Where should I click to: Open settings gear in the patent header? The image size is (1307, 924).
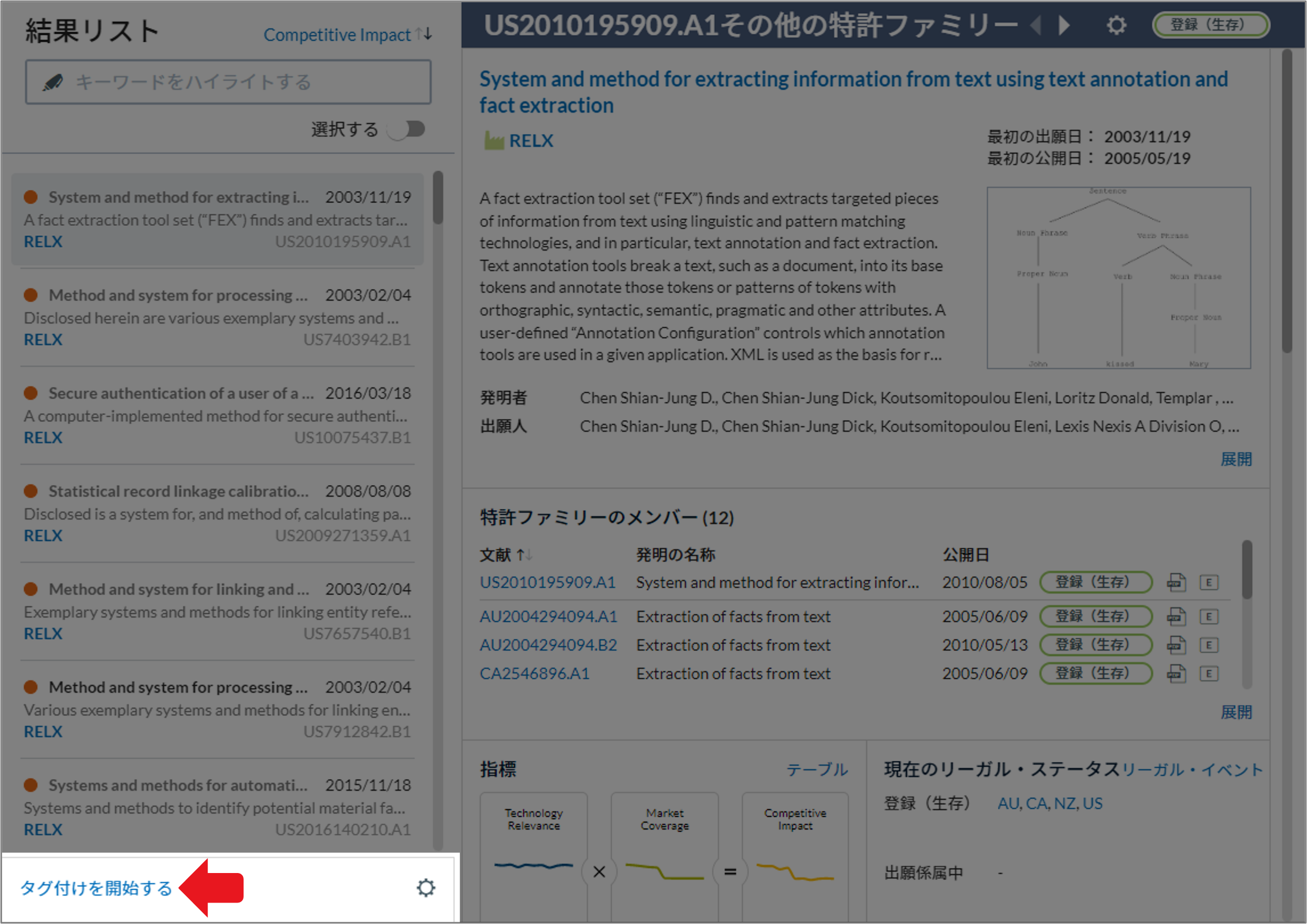[x=1116, y=25]
